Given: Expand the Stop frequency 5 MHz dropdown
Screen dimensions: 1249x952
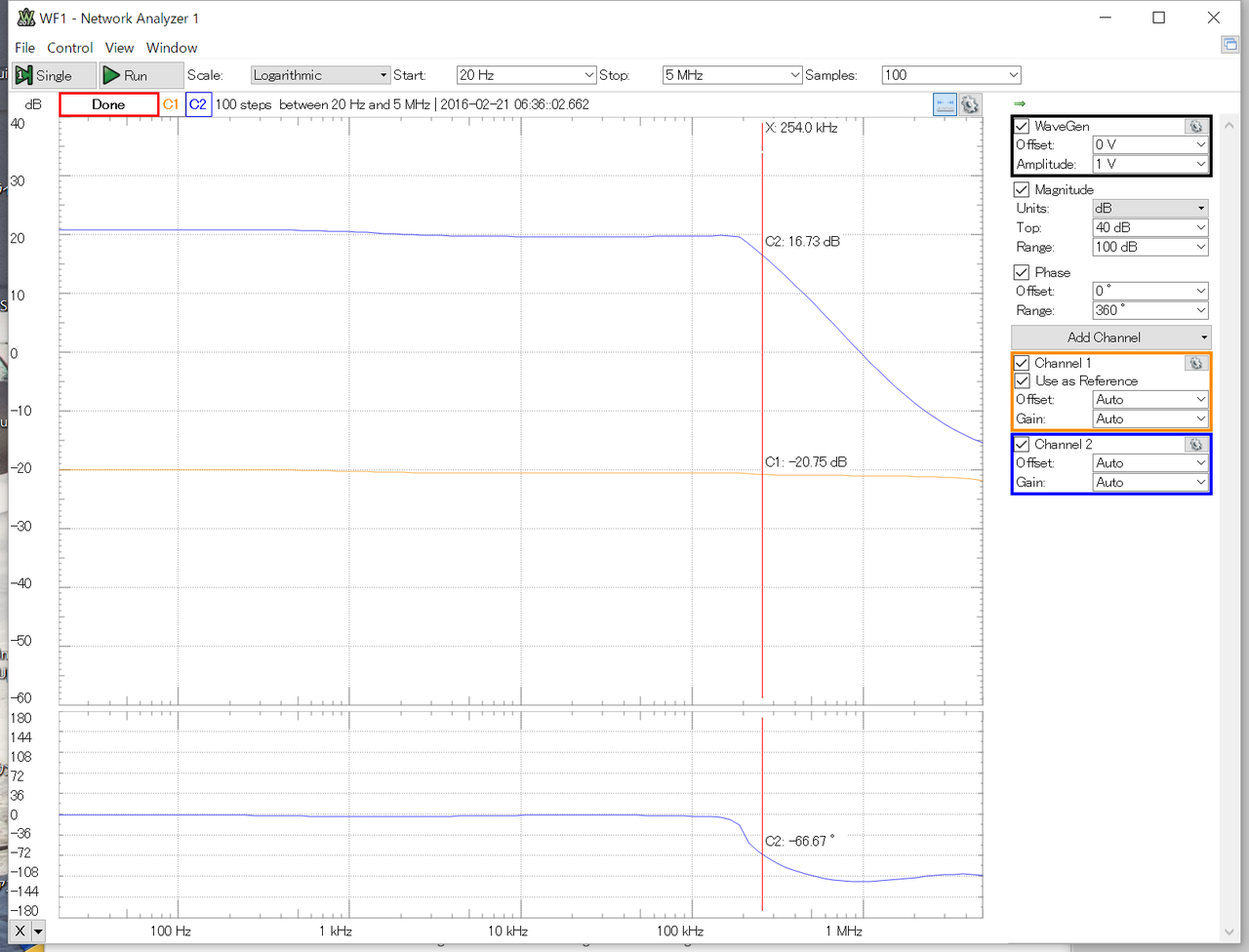Looking at the screenshot, I should point(732,75).
